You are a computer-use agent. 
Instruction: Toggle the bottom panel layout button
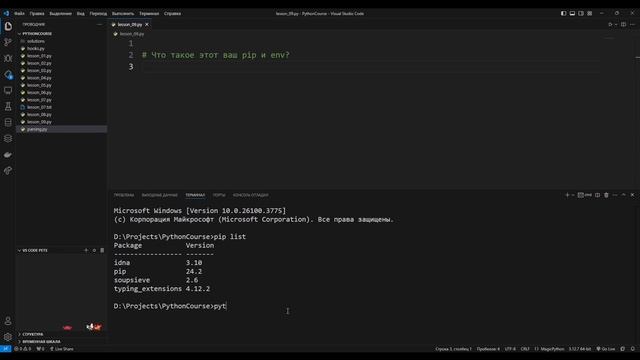pyautogui.click(x=572, y=13)
